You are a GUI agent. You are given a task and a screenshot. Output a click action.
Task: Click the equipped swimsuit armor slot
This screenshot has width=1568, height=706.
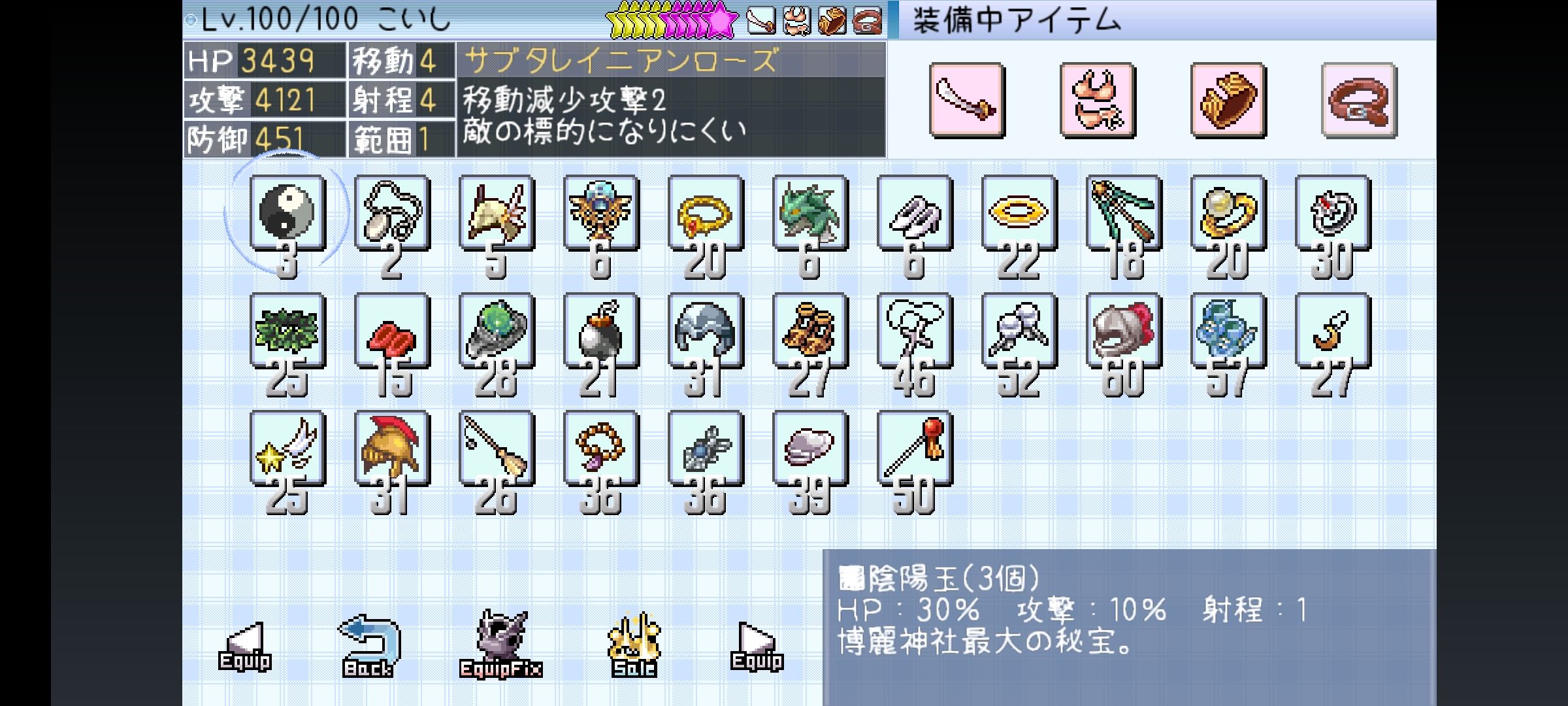(x=1098, y=100)
